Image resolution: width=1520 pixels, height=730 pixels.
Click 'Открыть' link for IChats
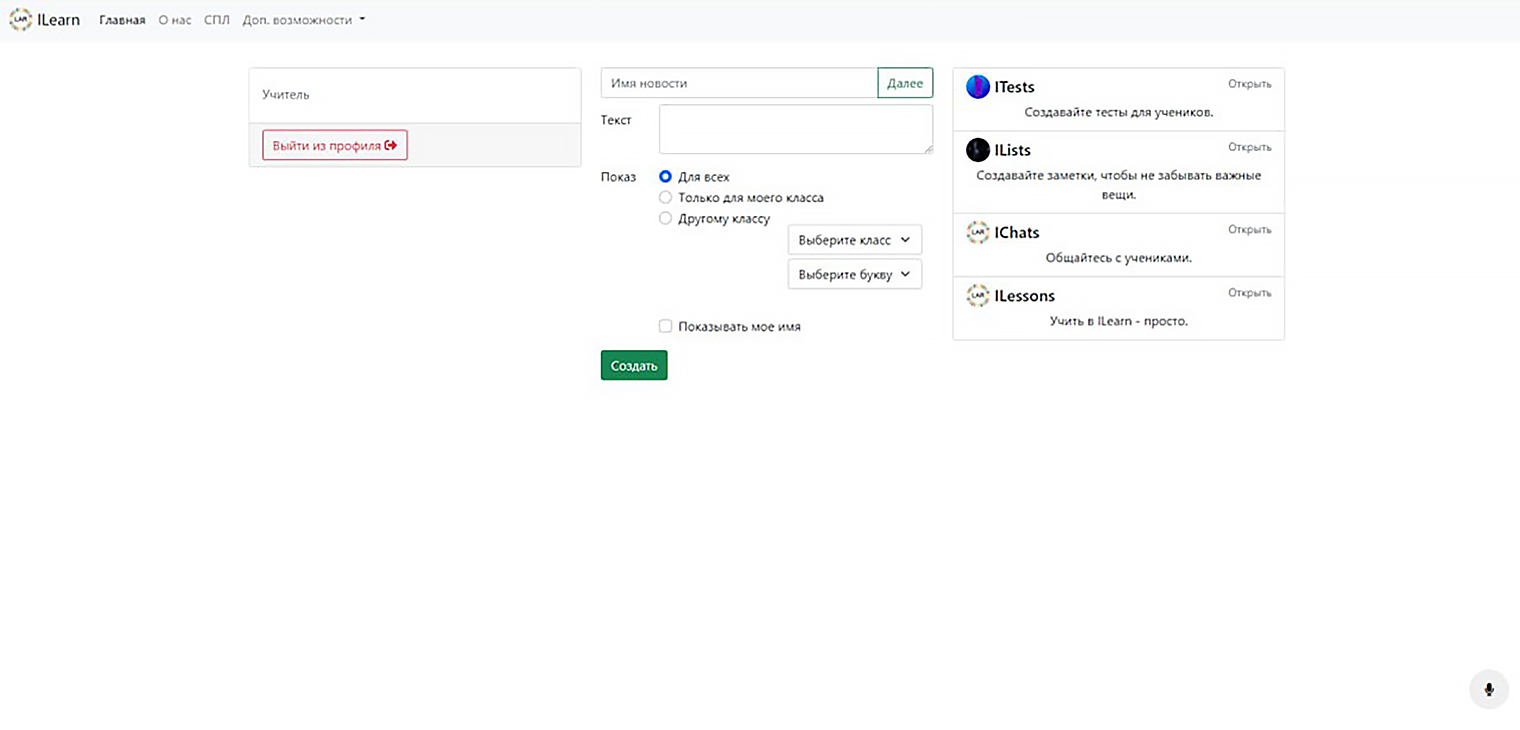click(x=1250, y=230)
